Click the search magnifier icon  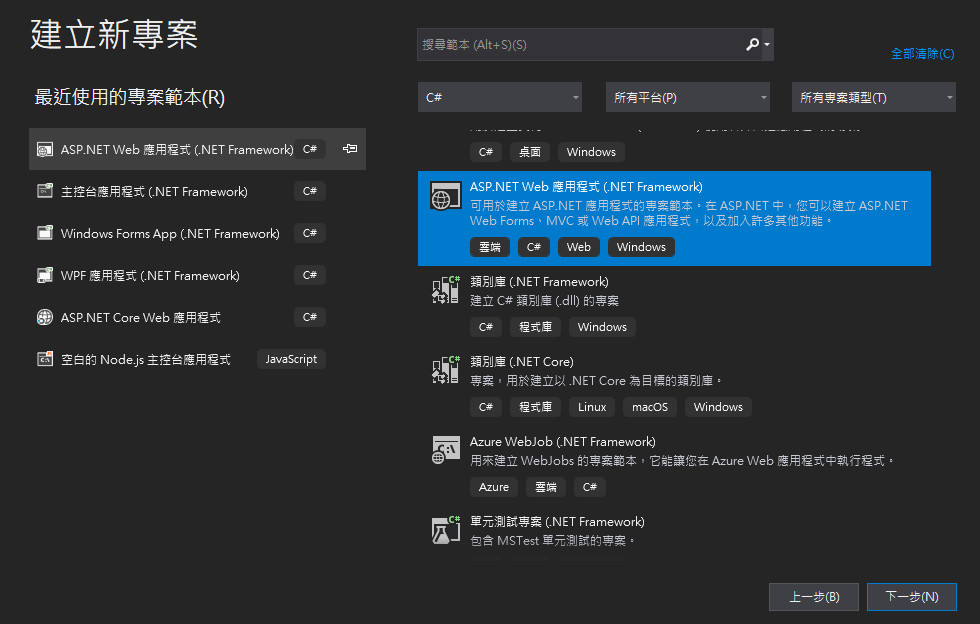click(752, 44)
